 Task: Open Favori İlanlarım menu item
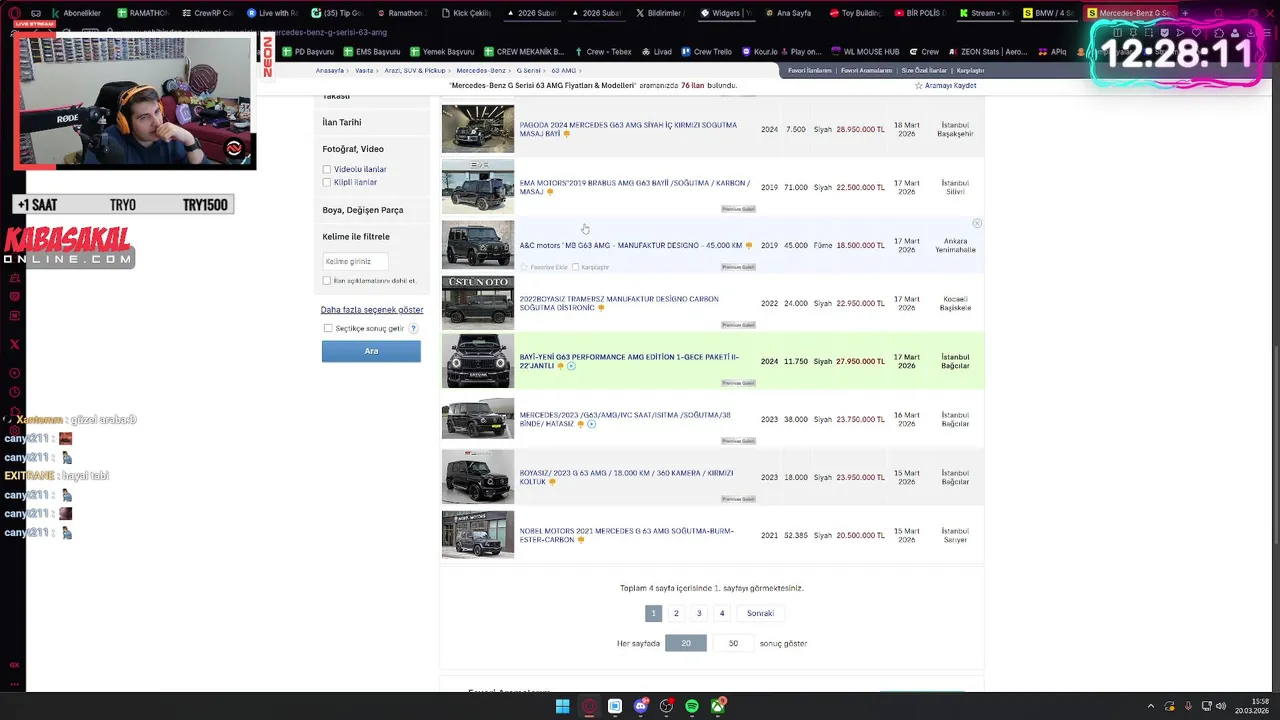(810, 71)
